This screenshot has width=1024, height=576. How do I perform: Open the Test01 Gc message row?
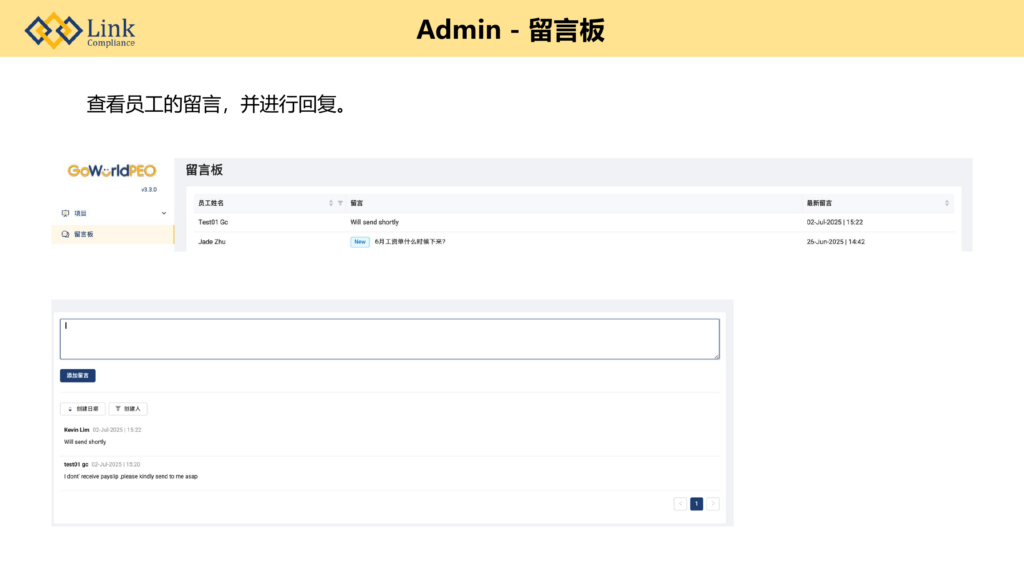374,222
